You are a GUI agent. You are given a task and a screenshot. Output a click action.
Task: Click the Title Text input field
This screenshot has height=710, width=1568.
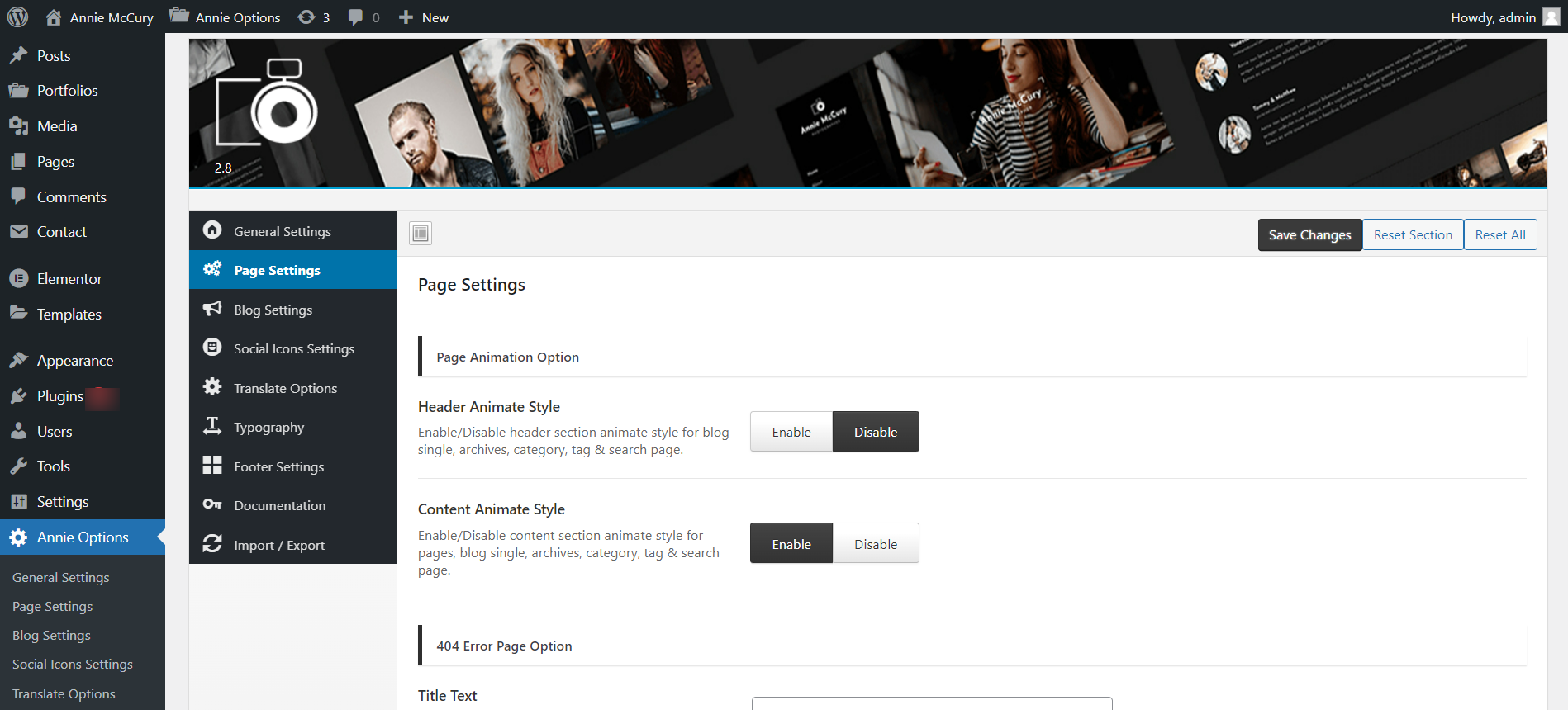[932, 703]
